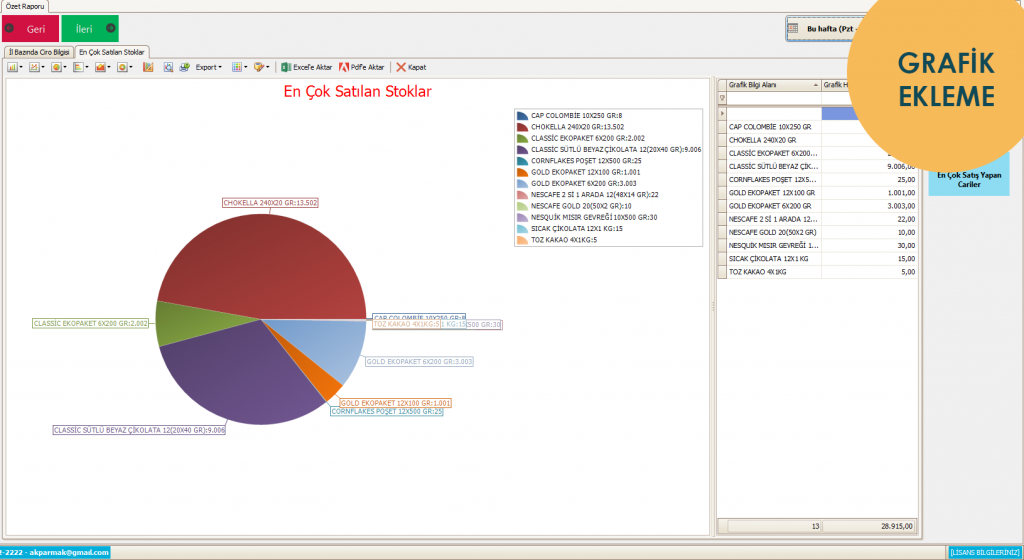Viewport: 1024px width, 560px height.
Task: Click the En Çok Satılan Stoklar chart title
Action: click(x=357, y=91)
